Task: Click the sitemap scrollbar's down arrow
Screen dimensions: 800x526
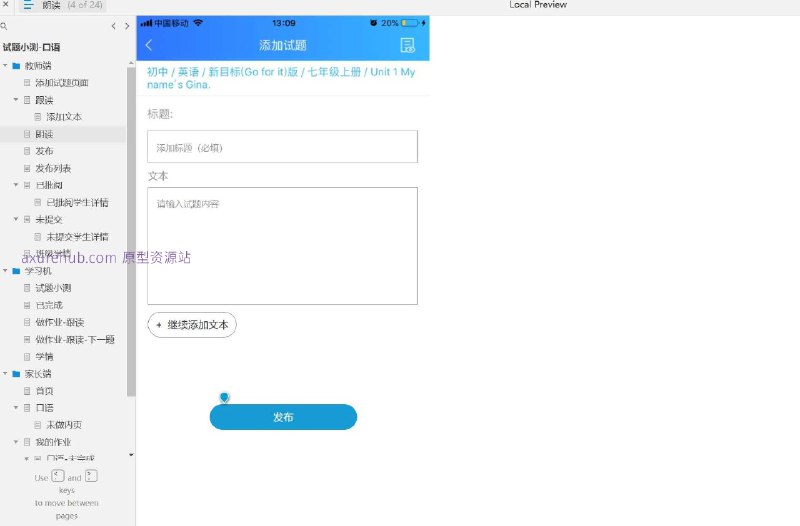Action: pyautogui.click(x=131, y=455)
